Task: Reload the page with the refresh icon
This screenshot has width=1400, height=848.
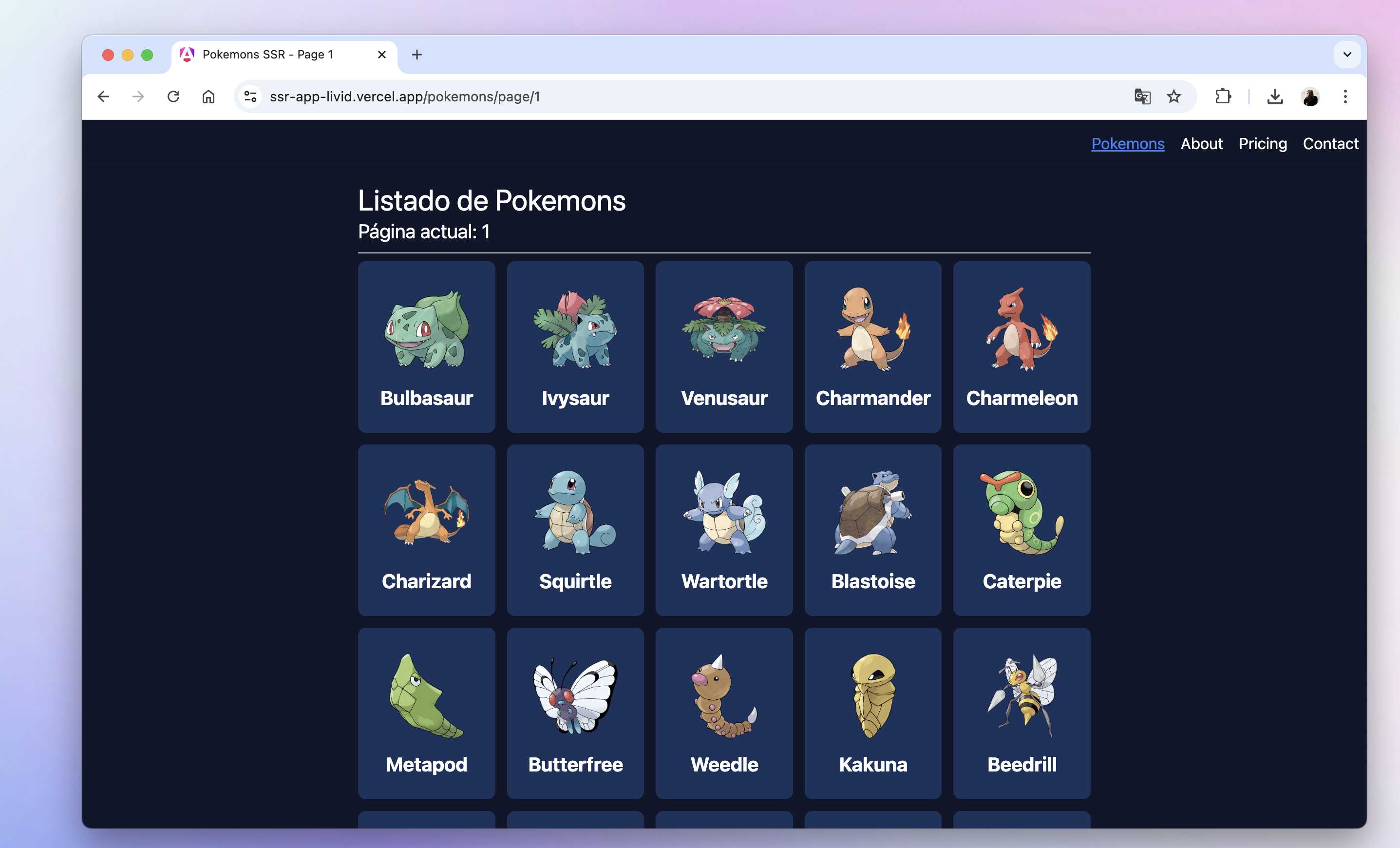Action: [x=173, y=96]
